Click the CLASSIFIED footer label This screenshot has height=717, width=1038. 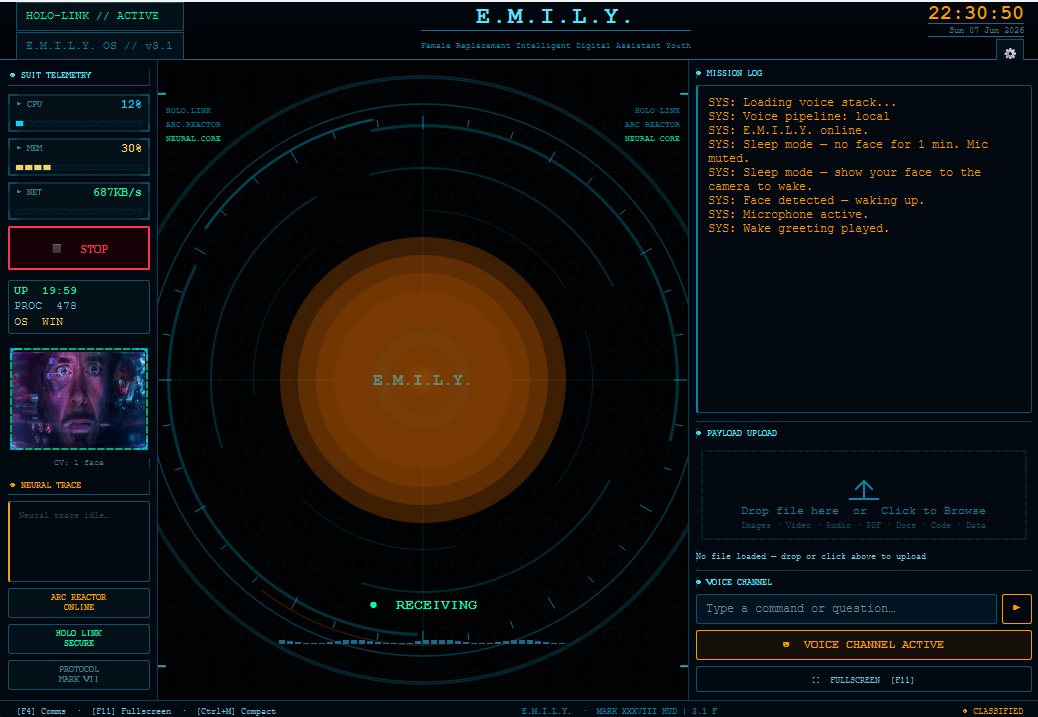[993, 711]
